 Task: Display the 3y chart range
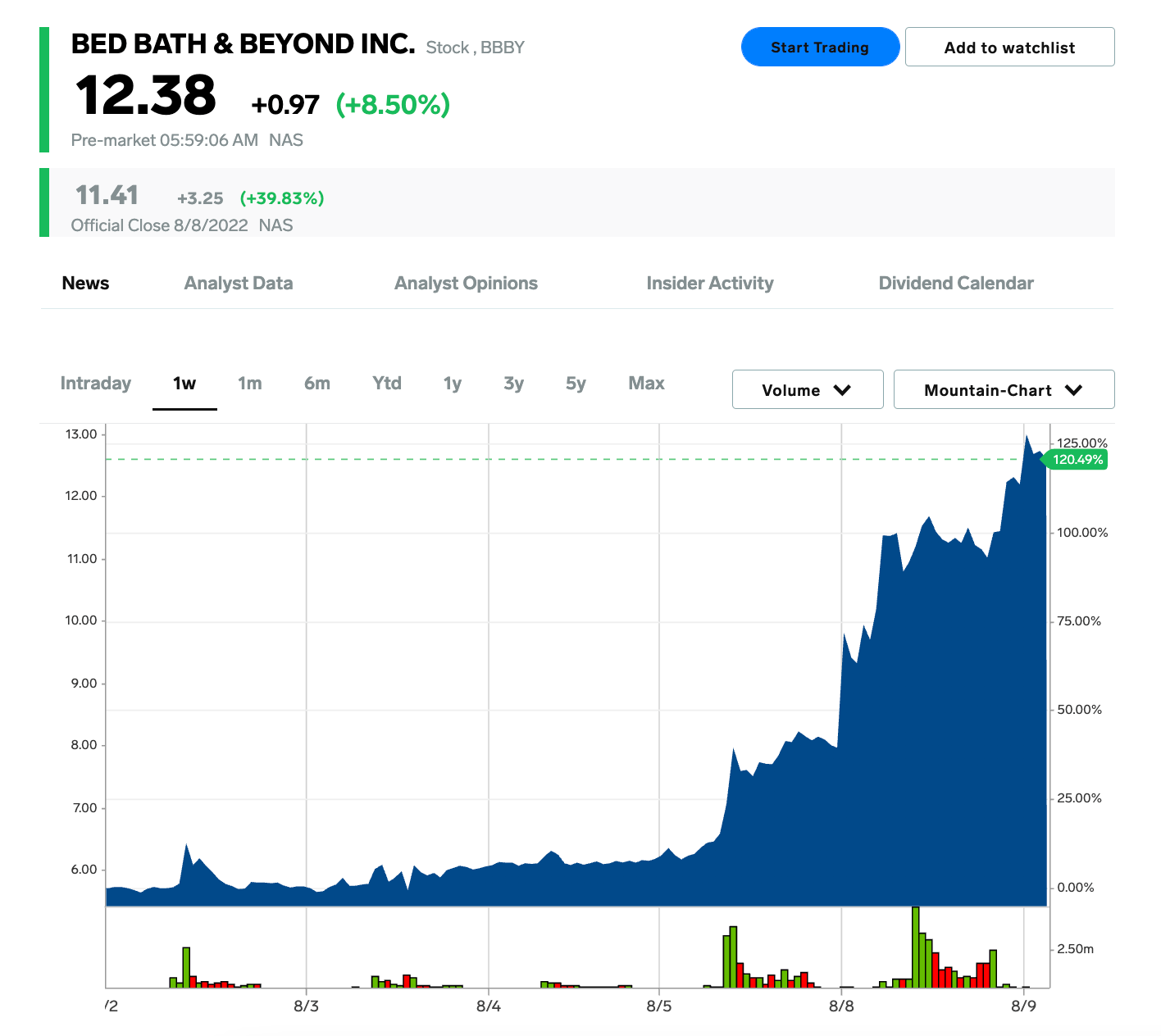[x=514, y=384]
